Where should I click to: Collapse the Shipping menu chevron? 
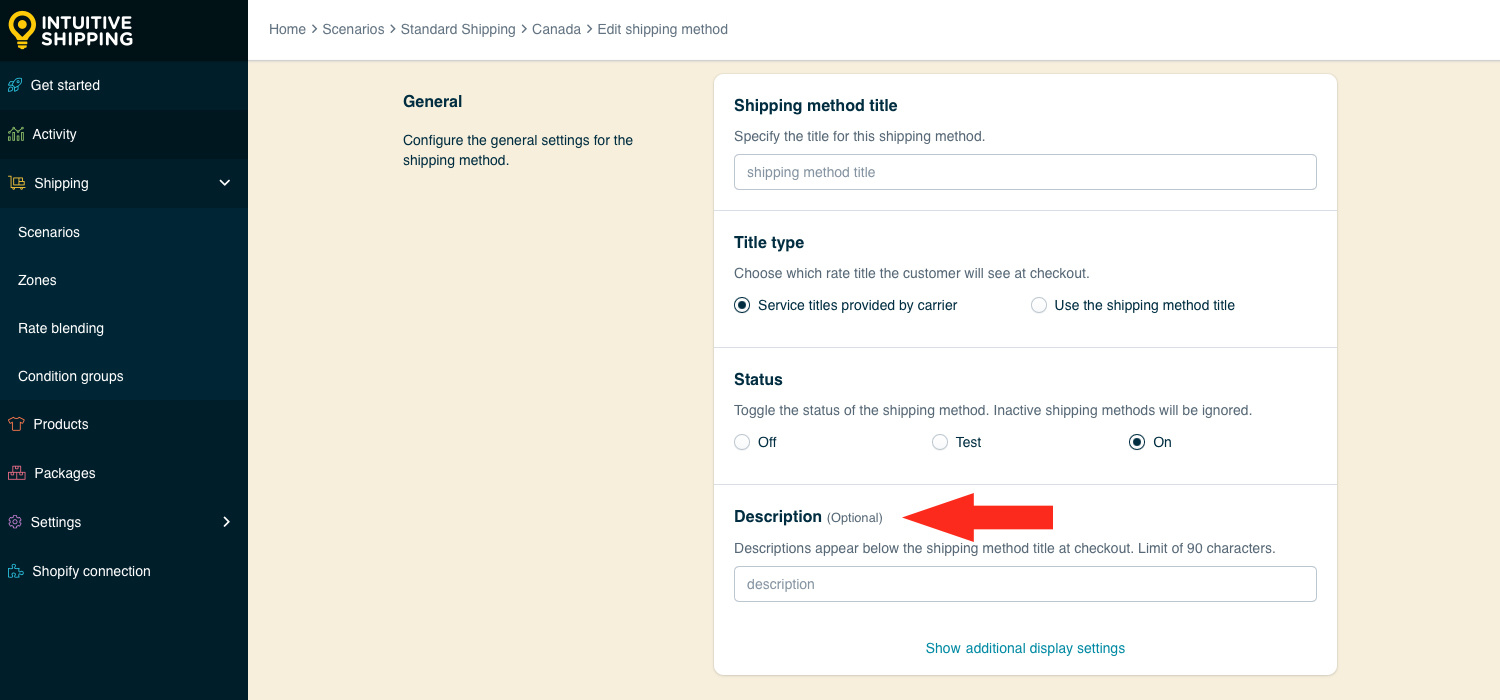(x=225, y=183)
